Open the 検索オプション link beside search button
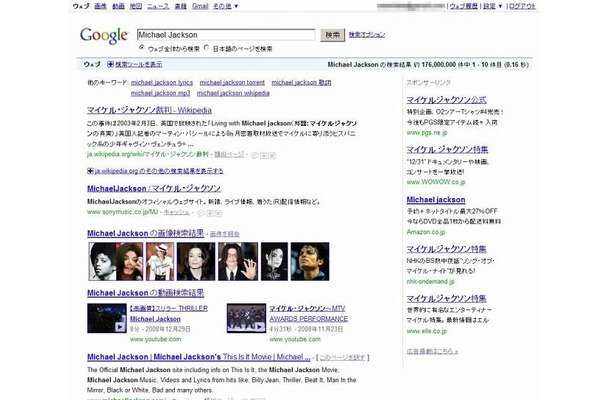Screen dimensions: 610x400 point(367,35)
